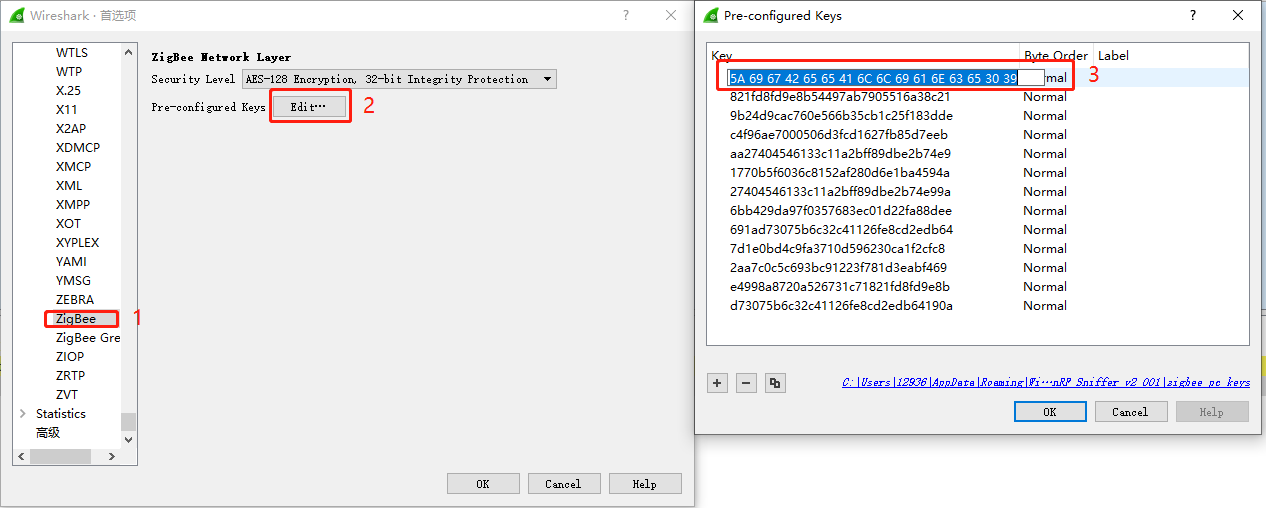
Task: Copy the selected key entry
Action: coord(774,383)
